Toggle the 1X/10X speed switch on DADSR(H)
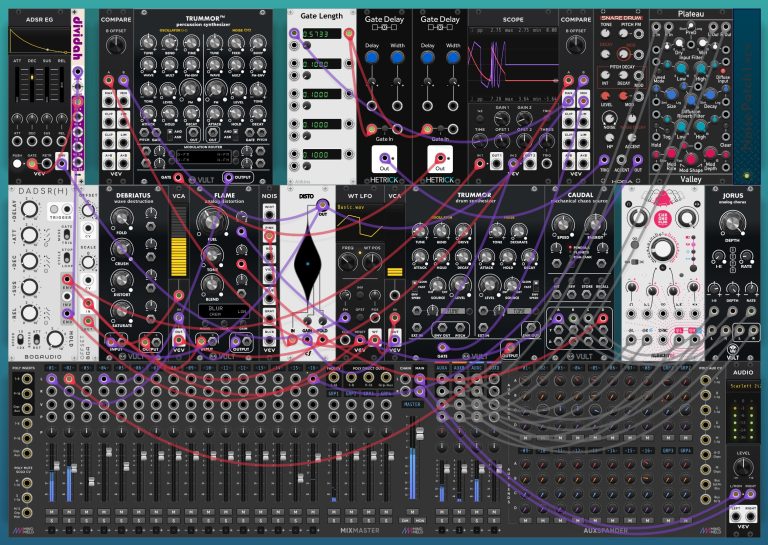The width and height of the screenshot is (768, 545). (x=21, y=338)
